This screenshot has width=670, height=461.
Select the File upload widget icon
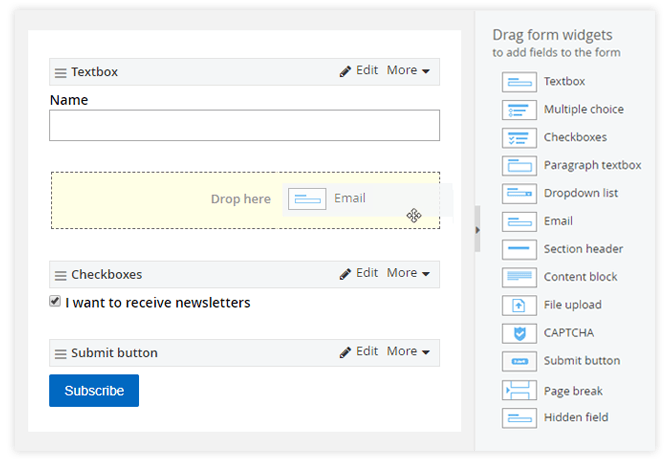click(x=519, y=305)
